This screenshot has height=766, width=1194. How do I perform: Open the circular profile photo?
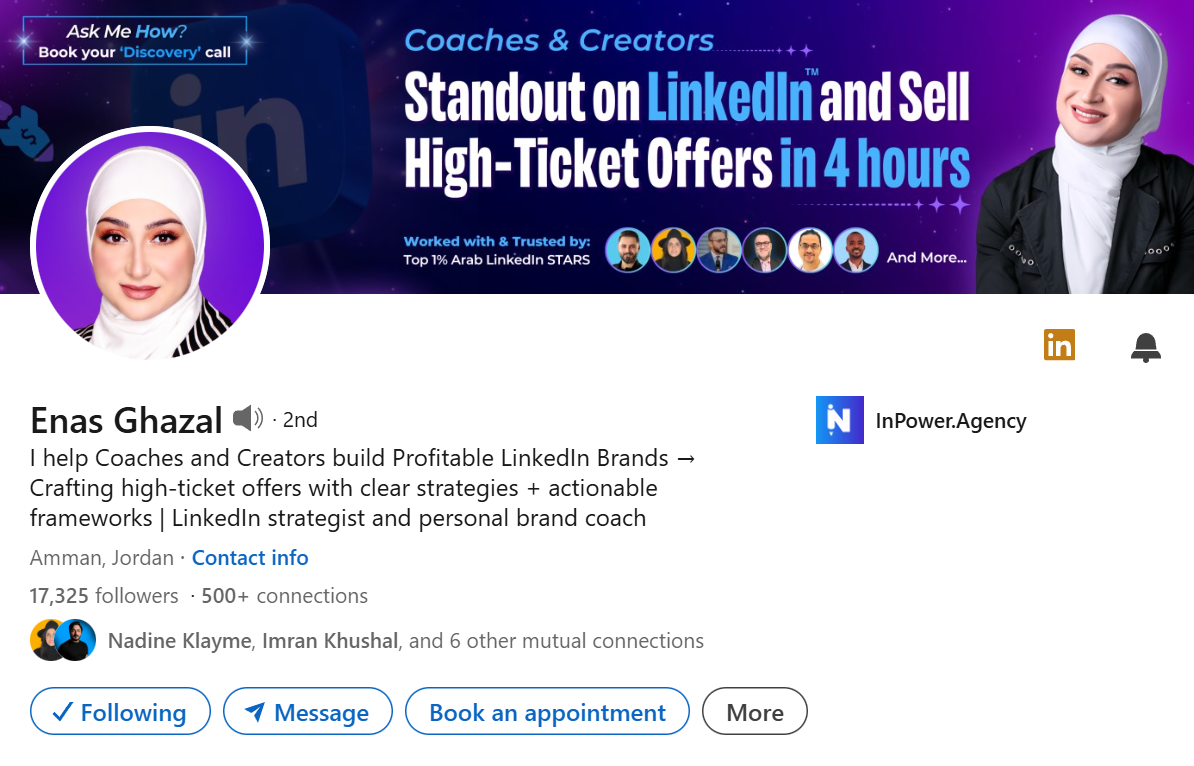click(150, 246)
